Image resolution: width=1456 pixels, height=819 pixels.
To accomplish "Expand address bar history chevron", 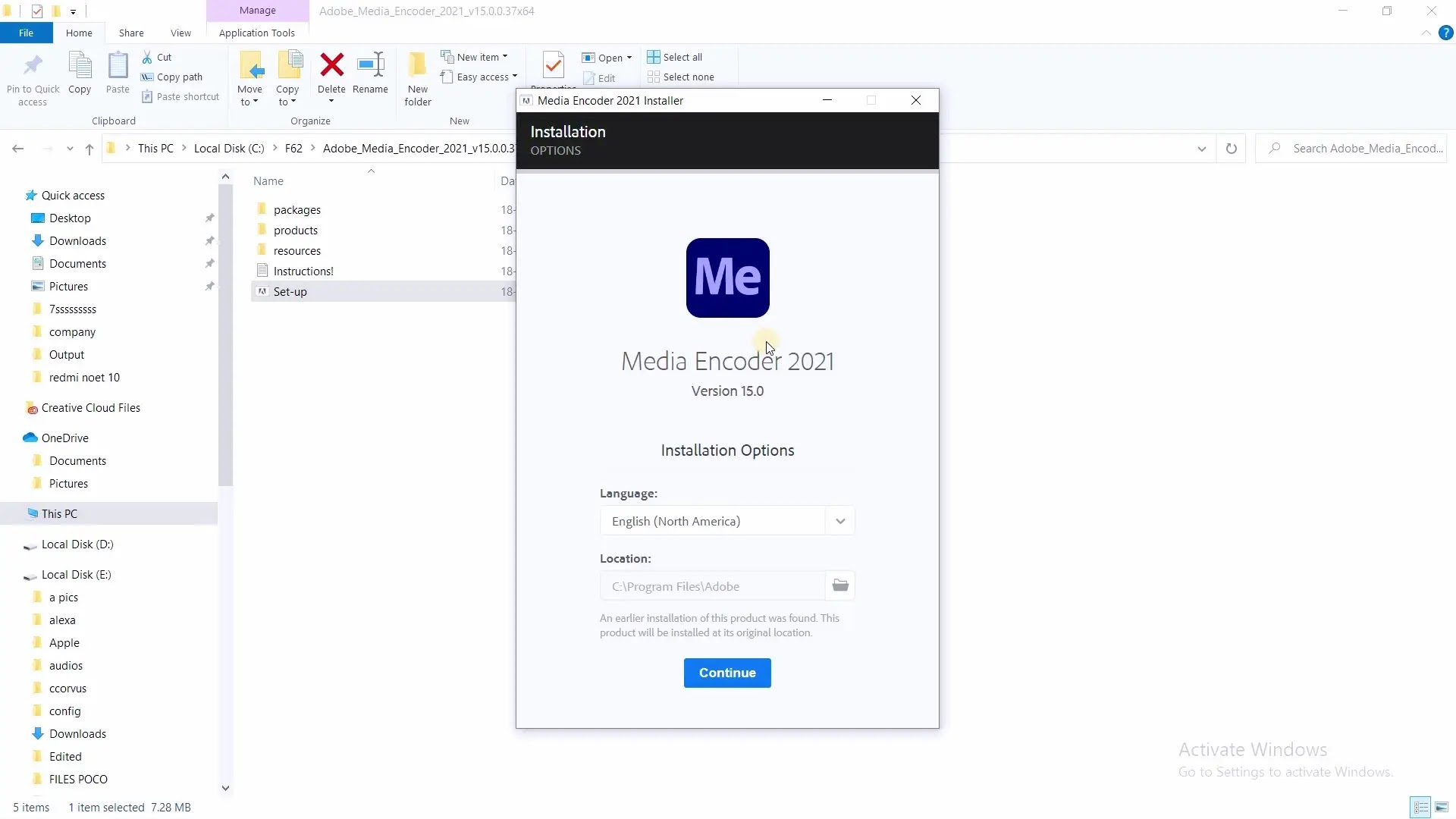I will coord(1202,149).
